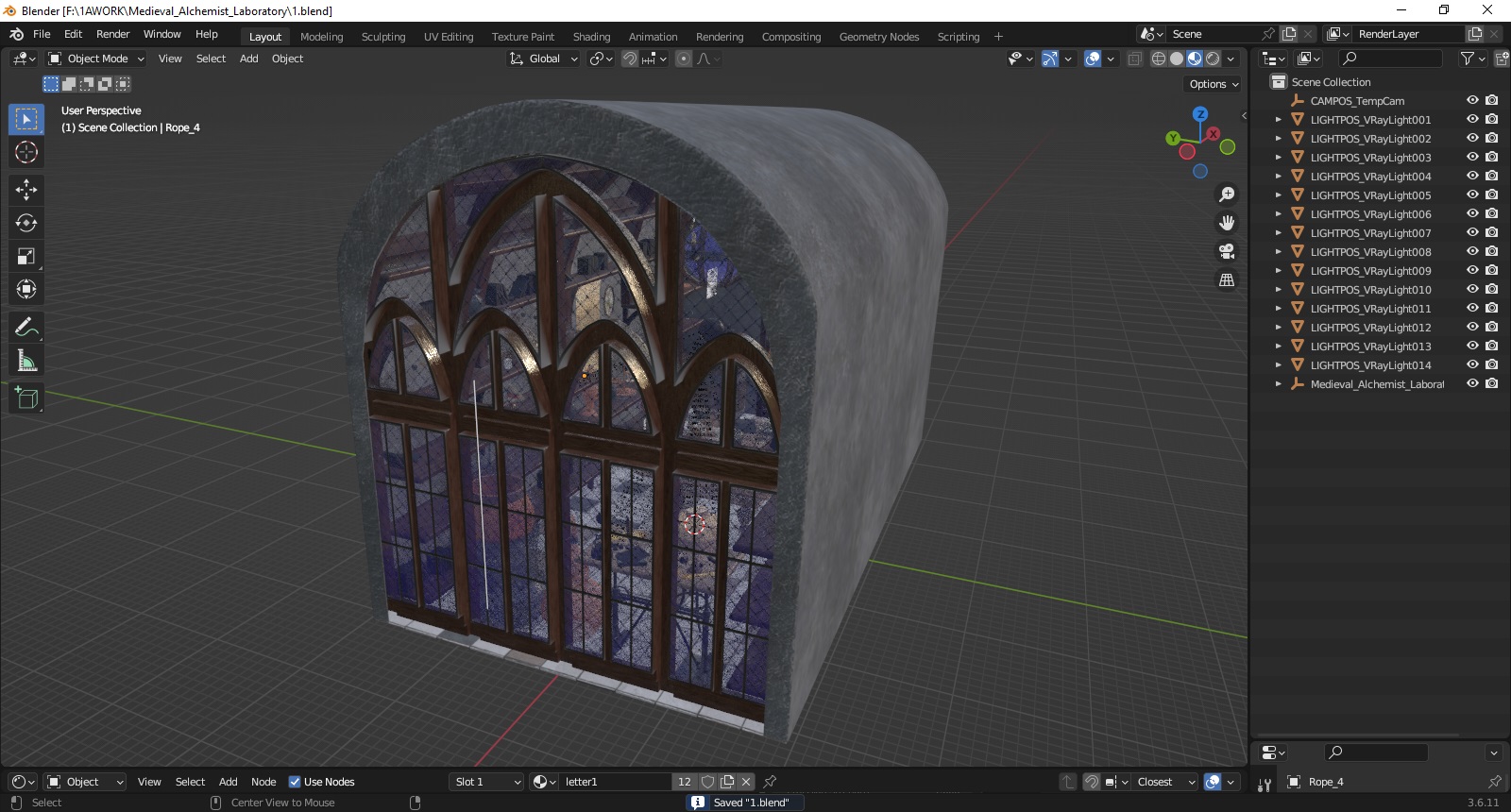Open the node editor Object type dropdown
Viewport: 1511px width, 812px height.
(85, 782)
